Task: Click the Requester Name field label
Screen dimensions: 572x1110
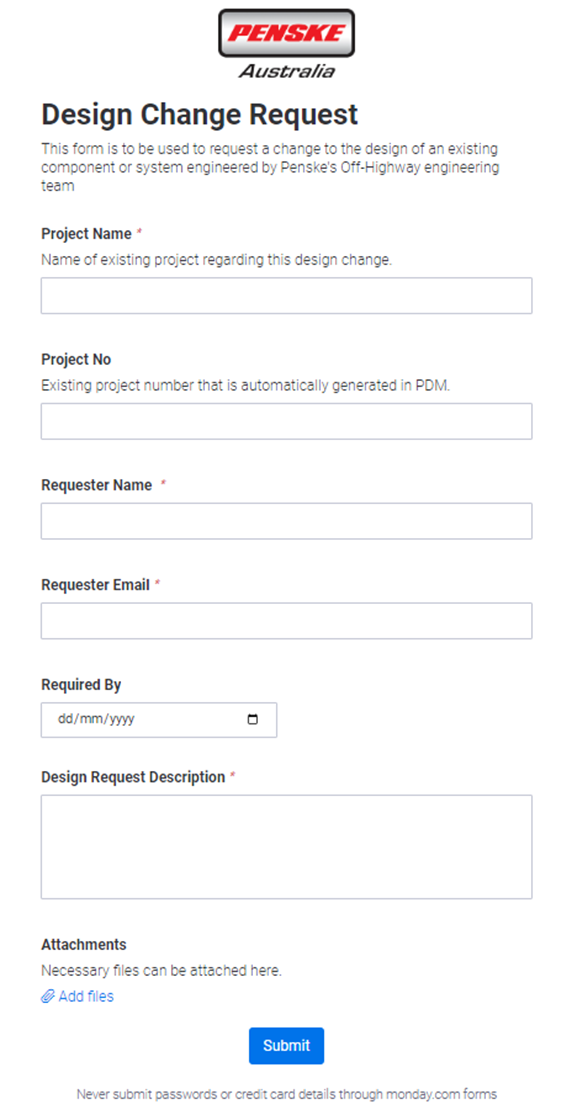Action: point(96,485)
